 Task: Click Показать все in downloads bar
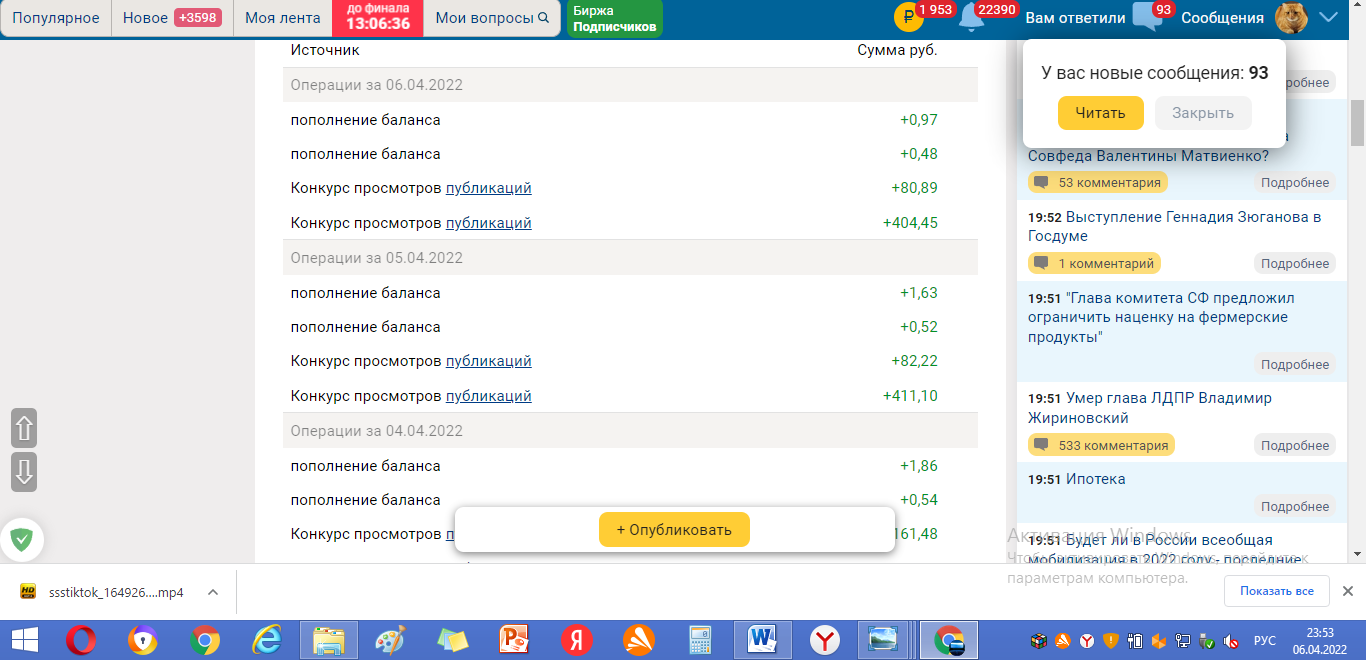pos(1276,591)
